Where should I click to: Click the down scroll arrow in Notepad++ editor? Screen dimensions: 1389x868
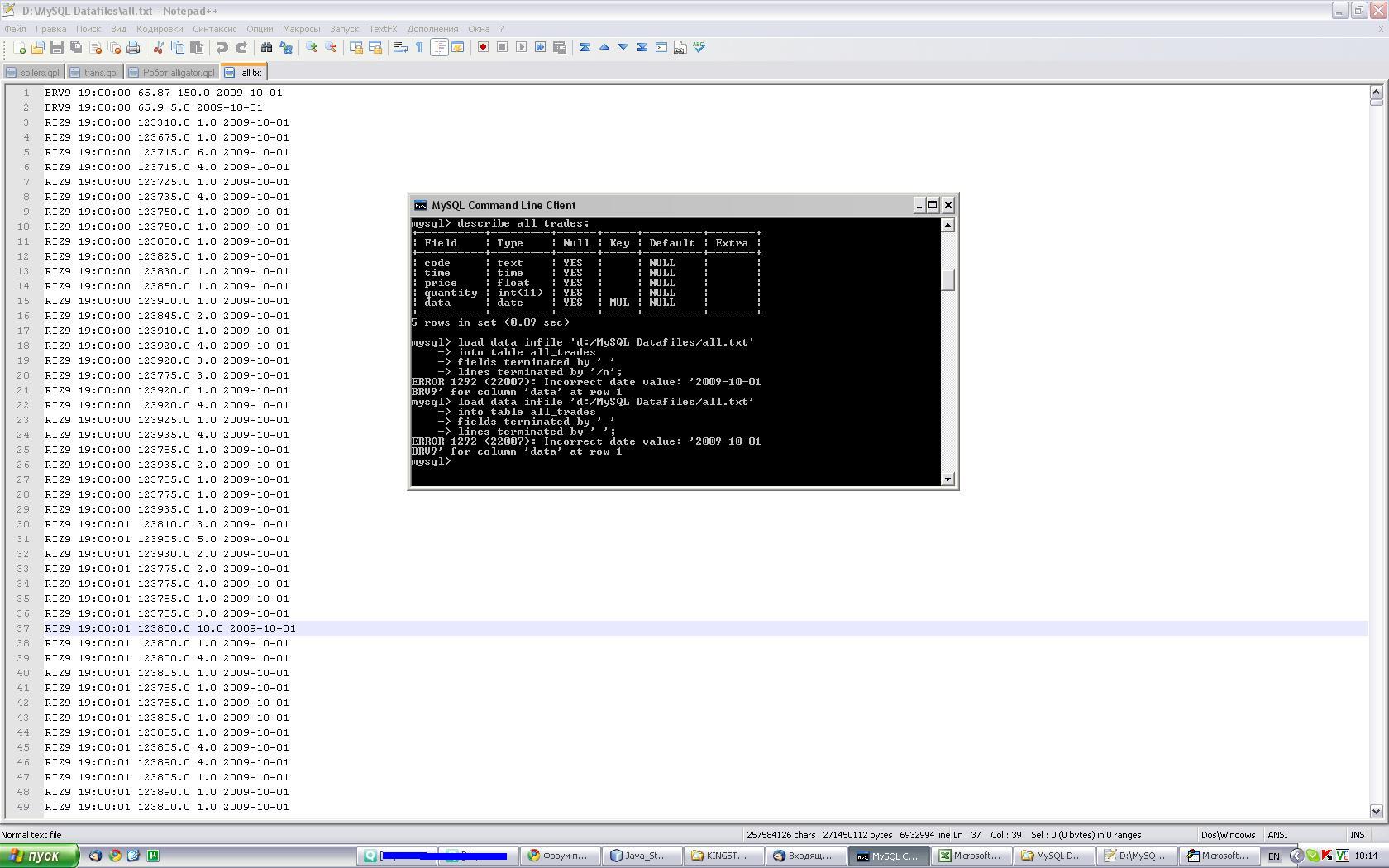pos(1376,812)
